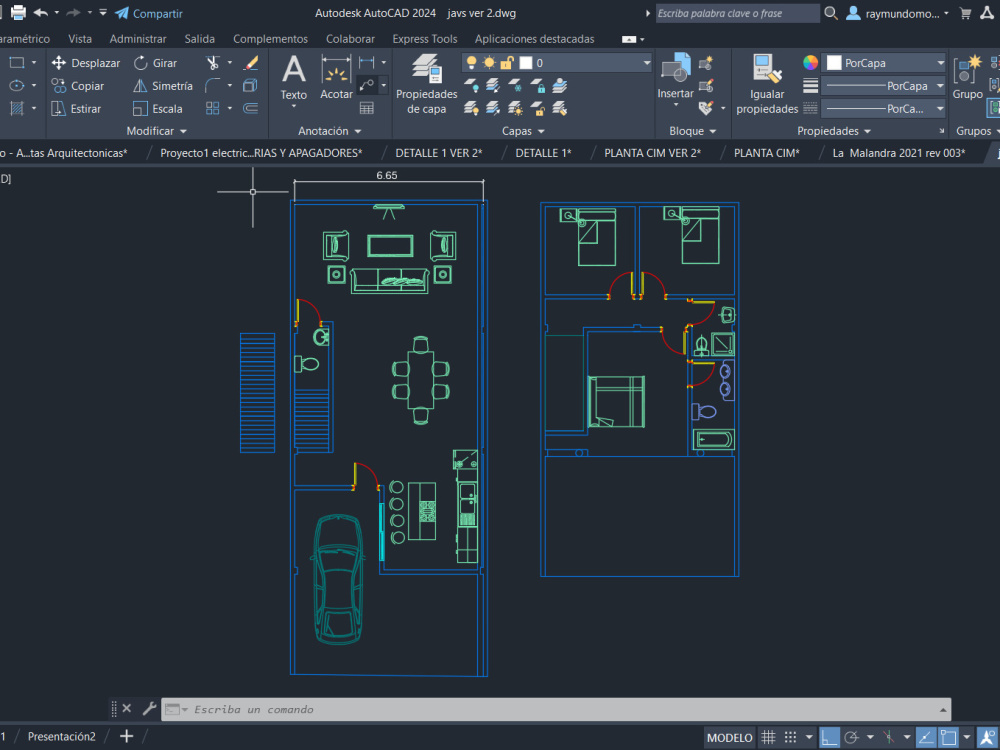The height and width of the screenshot is (750, 1000).
Task: Open the Texto annotation tool
Action: click(293, 78)
